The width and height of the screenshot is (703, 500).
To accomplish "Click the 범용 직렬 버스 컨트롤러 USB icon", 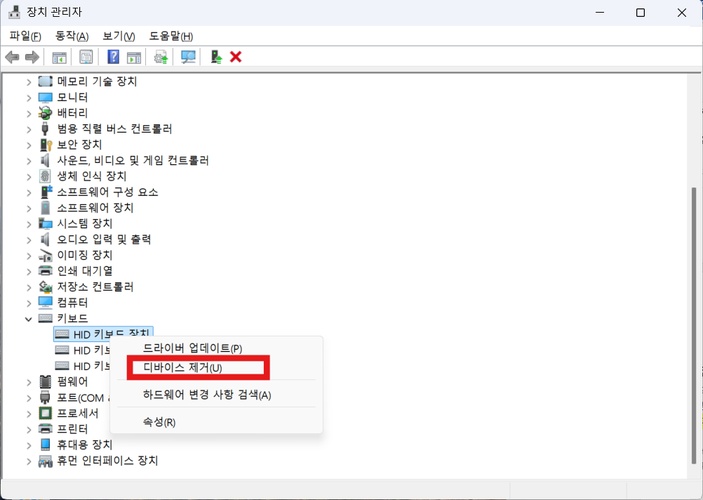I will (45, 129).
